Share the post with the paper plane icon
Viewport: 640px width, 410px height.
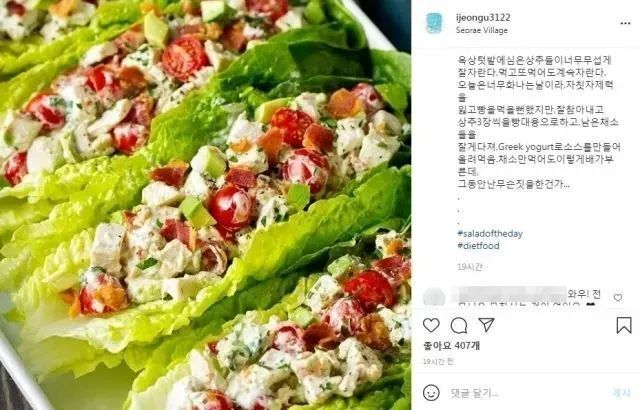tap(487, 325)
